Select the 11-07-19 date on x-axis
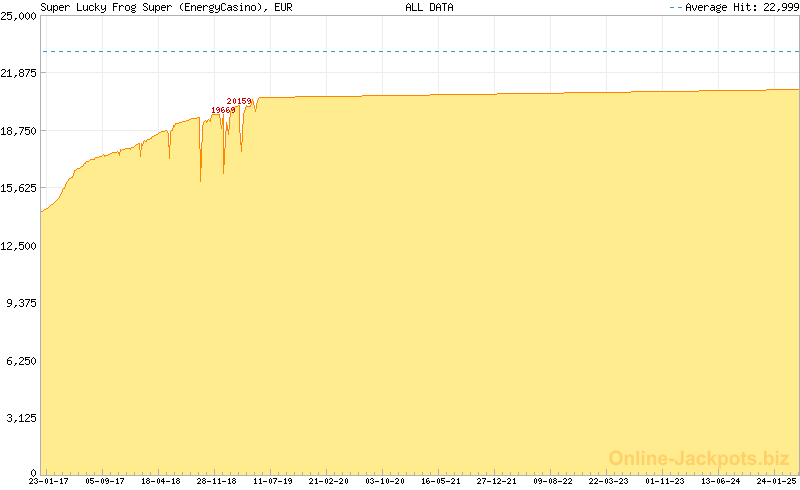The height and width of the screenshot is (490, 800). pyautogui.click(x=273, y=481)
